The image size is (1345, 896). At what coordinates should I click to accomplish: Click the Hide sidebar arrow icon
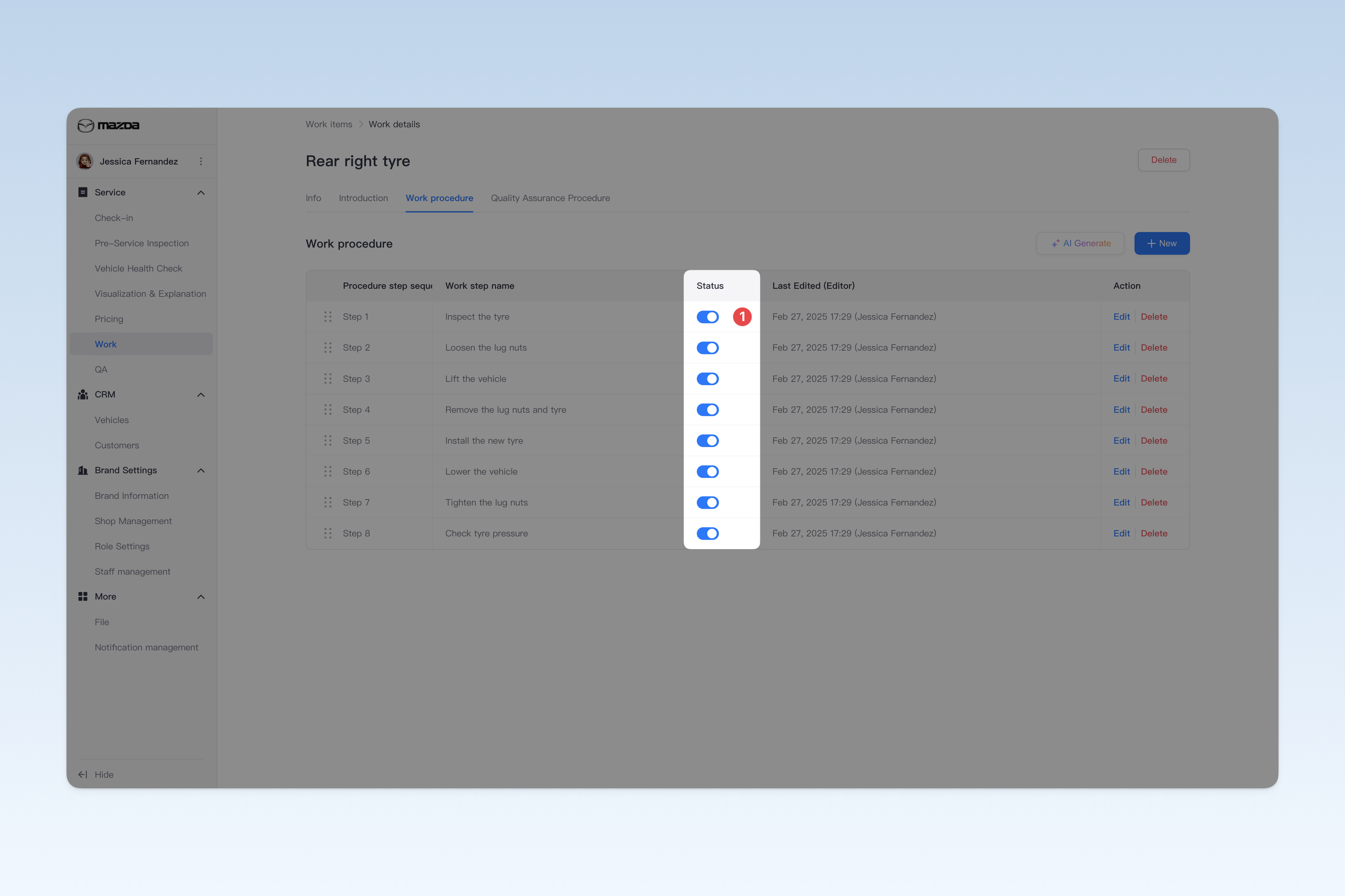click(83, 775)
